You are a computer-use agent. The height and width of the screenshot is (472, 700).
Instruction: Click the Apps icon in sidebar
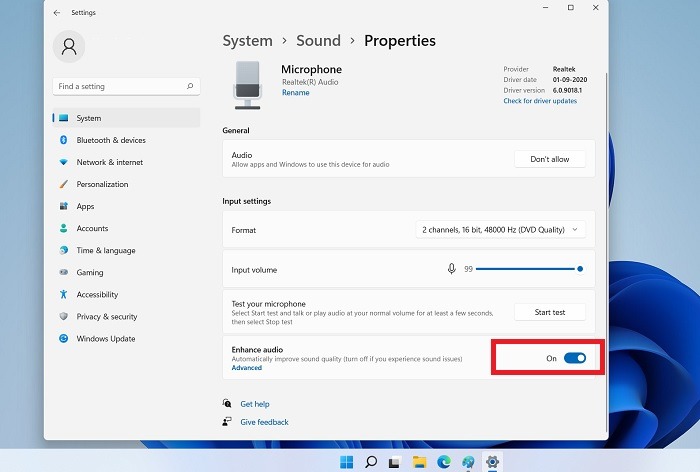coord(63,206)
